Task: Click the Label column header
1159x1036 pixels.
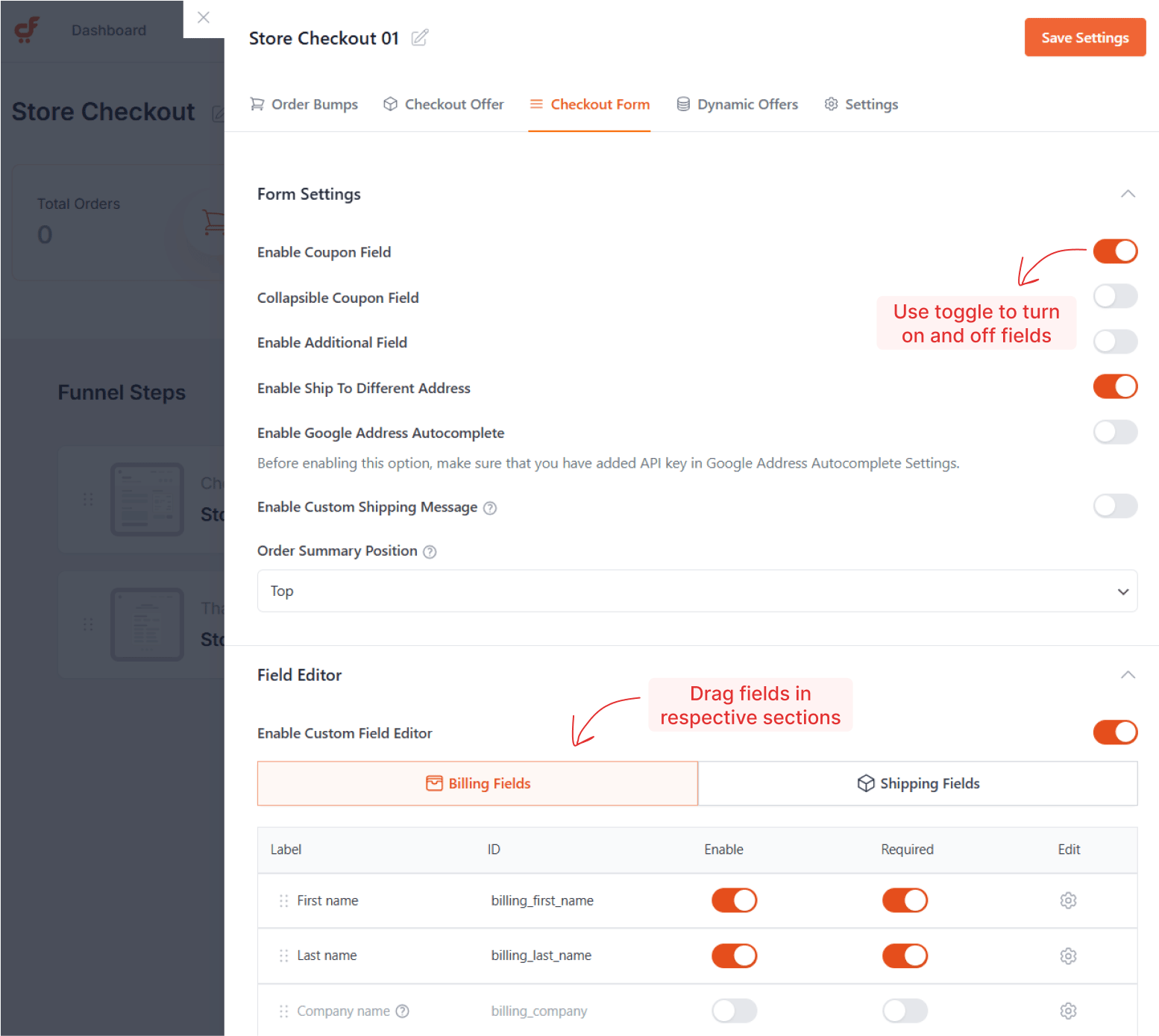Action: 286,850
